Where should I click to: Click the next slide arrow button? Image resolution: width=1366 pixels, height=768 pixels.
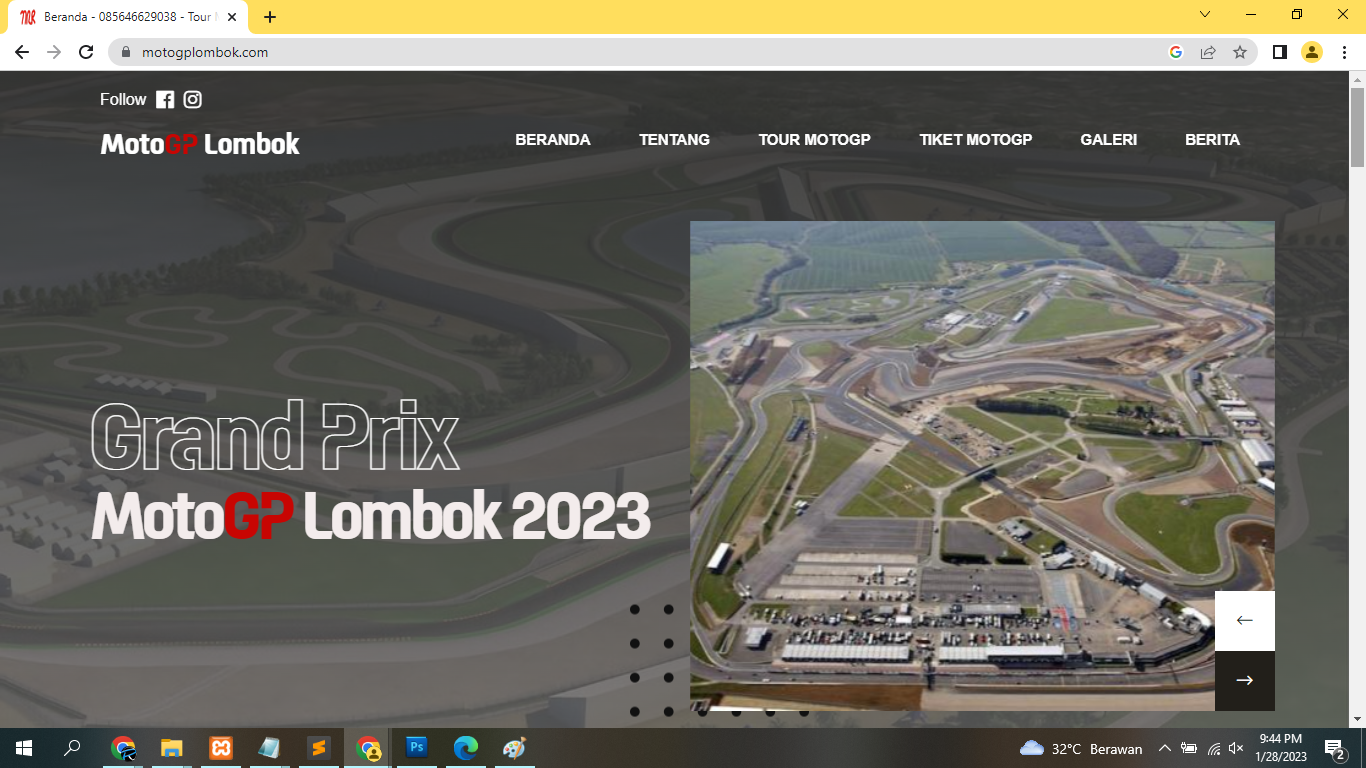pos(1244,681)
